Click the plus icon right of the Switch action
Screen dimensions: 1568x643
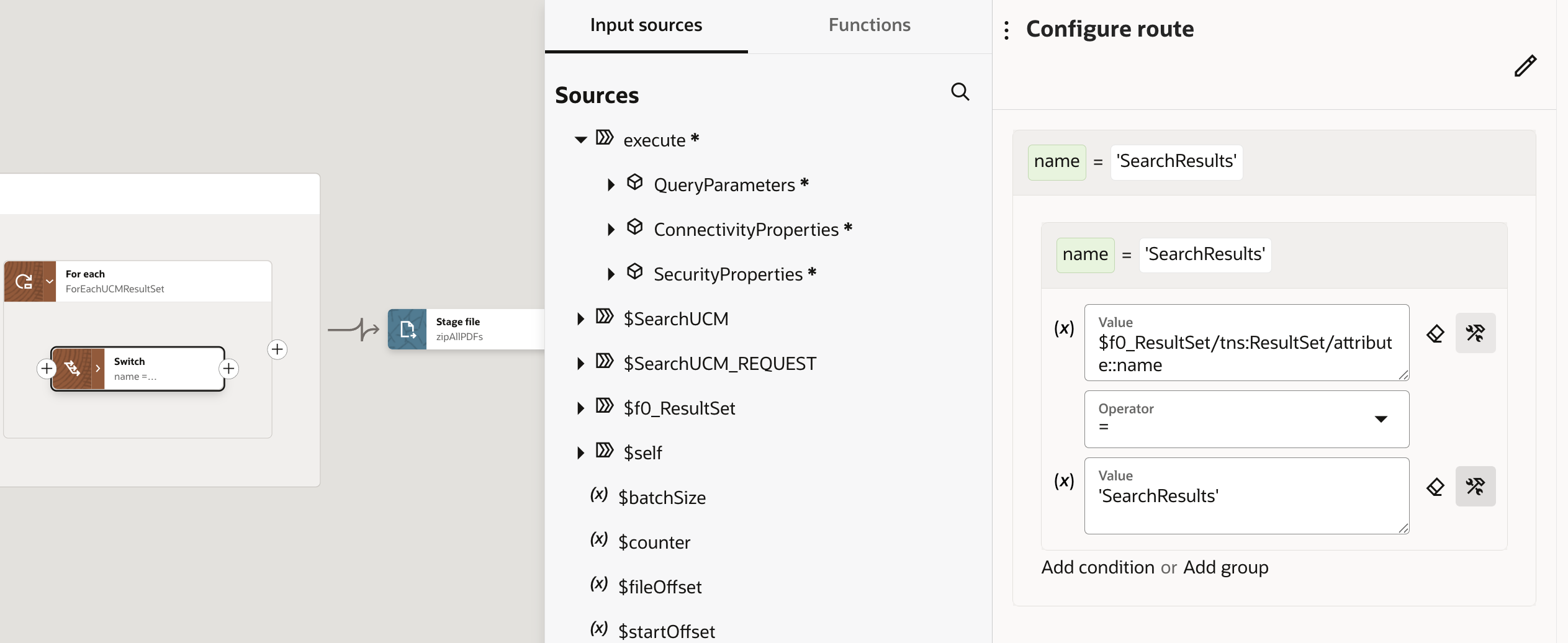(x=229, y=368)
